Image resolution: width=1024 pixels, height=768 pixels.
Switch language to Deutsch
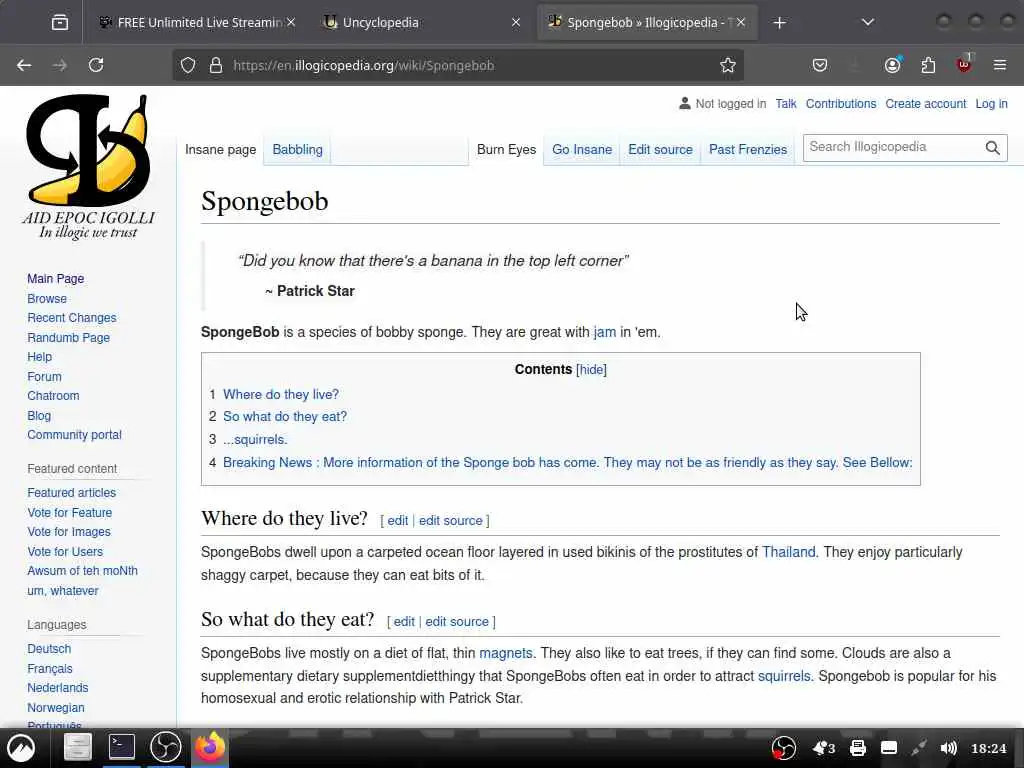[x=49, y=649]
